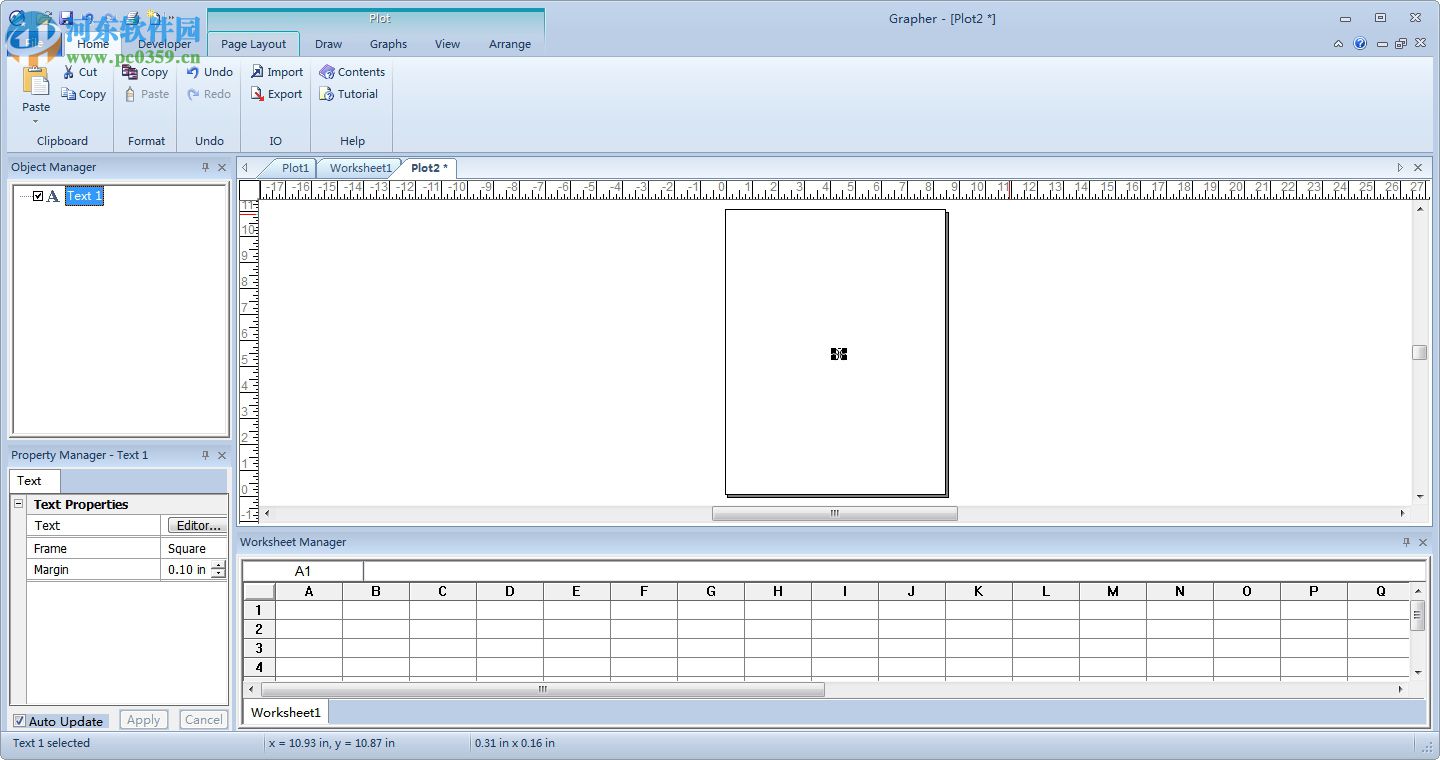The image size is (1440, 760).
Task: Open the Tutorial help
Action: pos(327,94)
